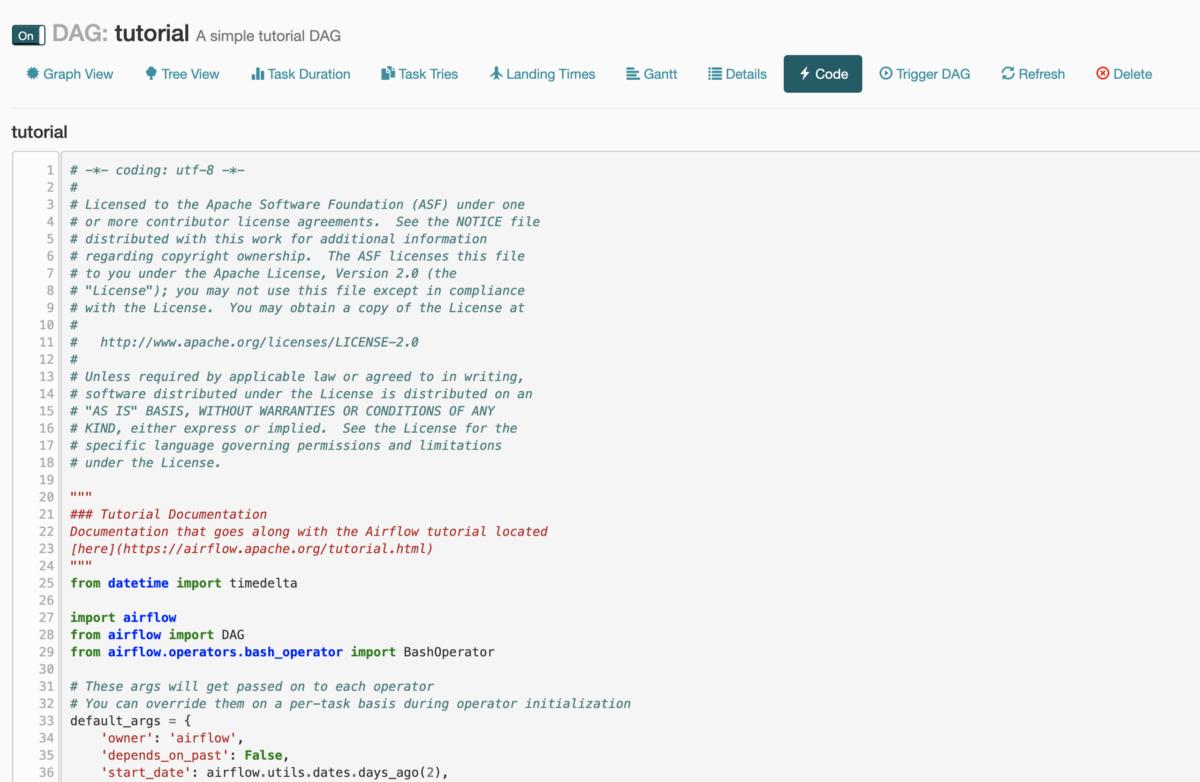This screenshot has height=782, width=1200.
Task: Open the Task Duration tab
Action: [x=301, y=74]
